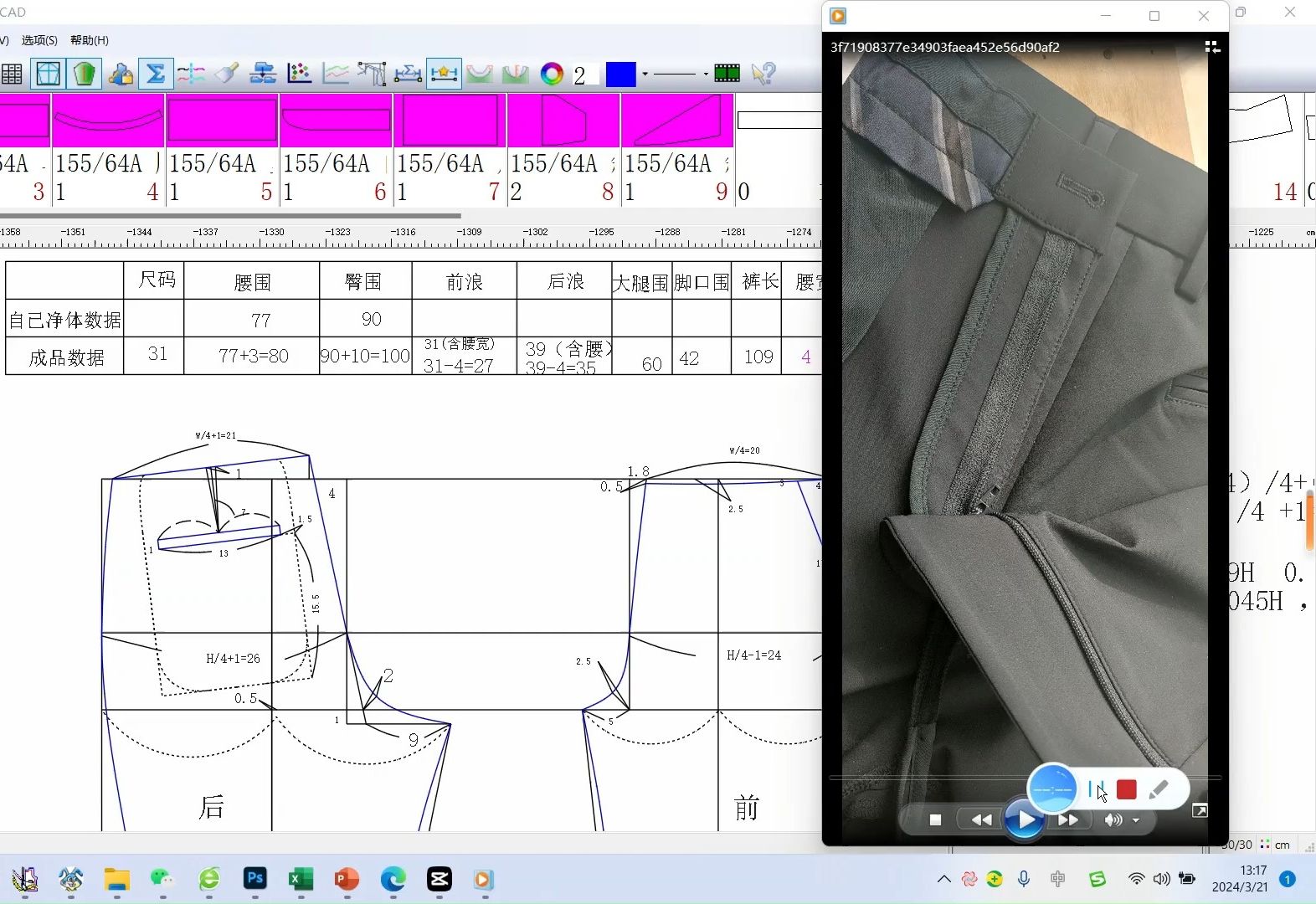
Task: Open the 帮助(H) menu
Action: [x=90, y=40]
